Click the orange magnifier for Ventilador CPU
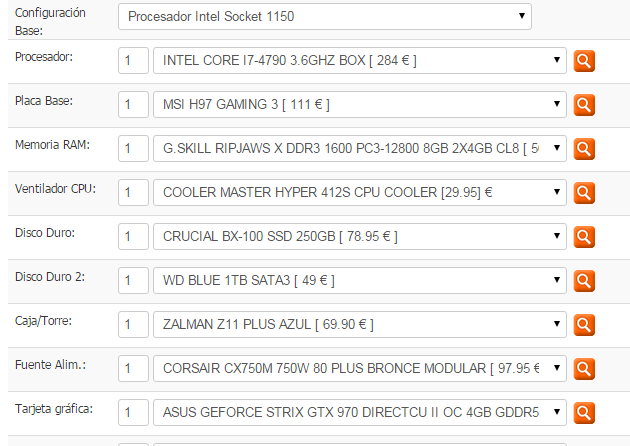The image size is (630, 446). coord(584,193)
